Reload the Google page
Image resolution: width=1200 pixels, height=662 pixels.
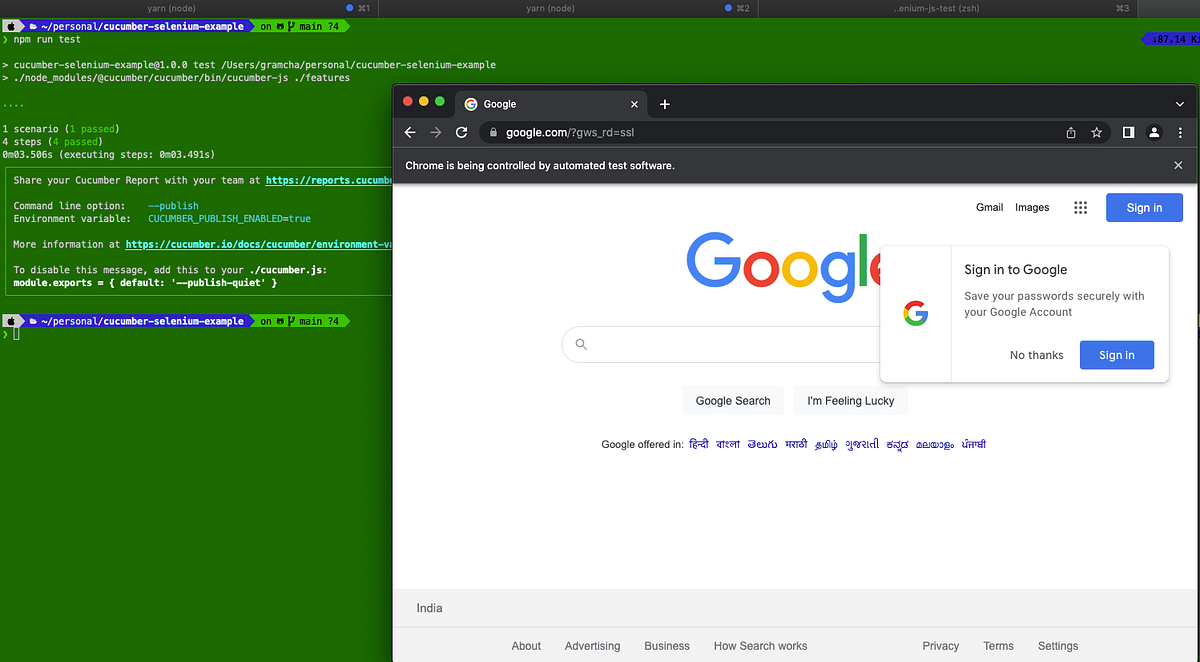[x=461, y=131]
